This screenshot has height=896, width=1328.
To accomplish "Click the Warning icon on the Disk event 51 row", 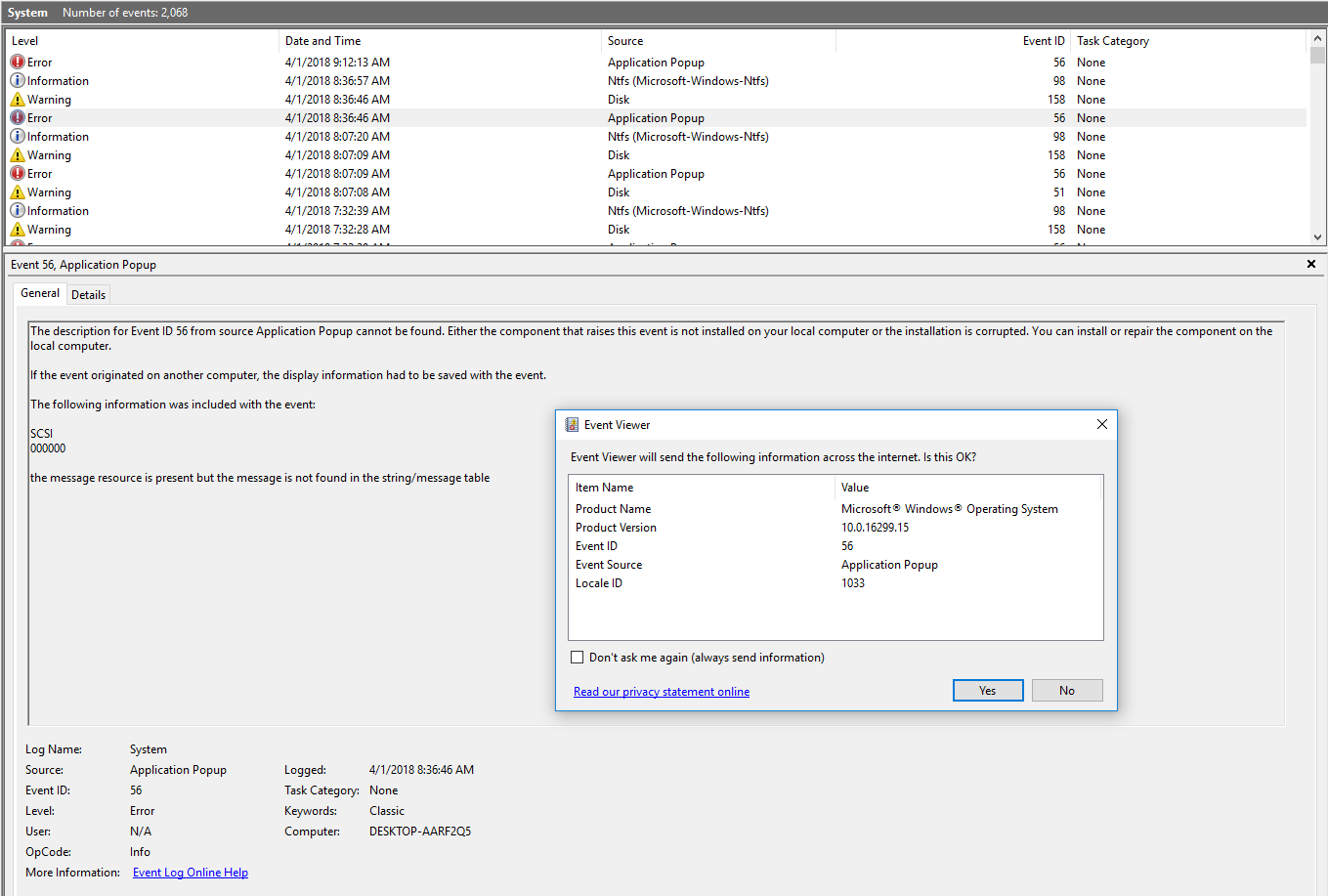I will (x=18, y=192).
